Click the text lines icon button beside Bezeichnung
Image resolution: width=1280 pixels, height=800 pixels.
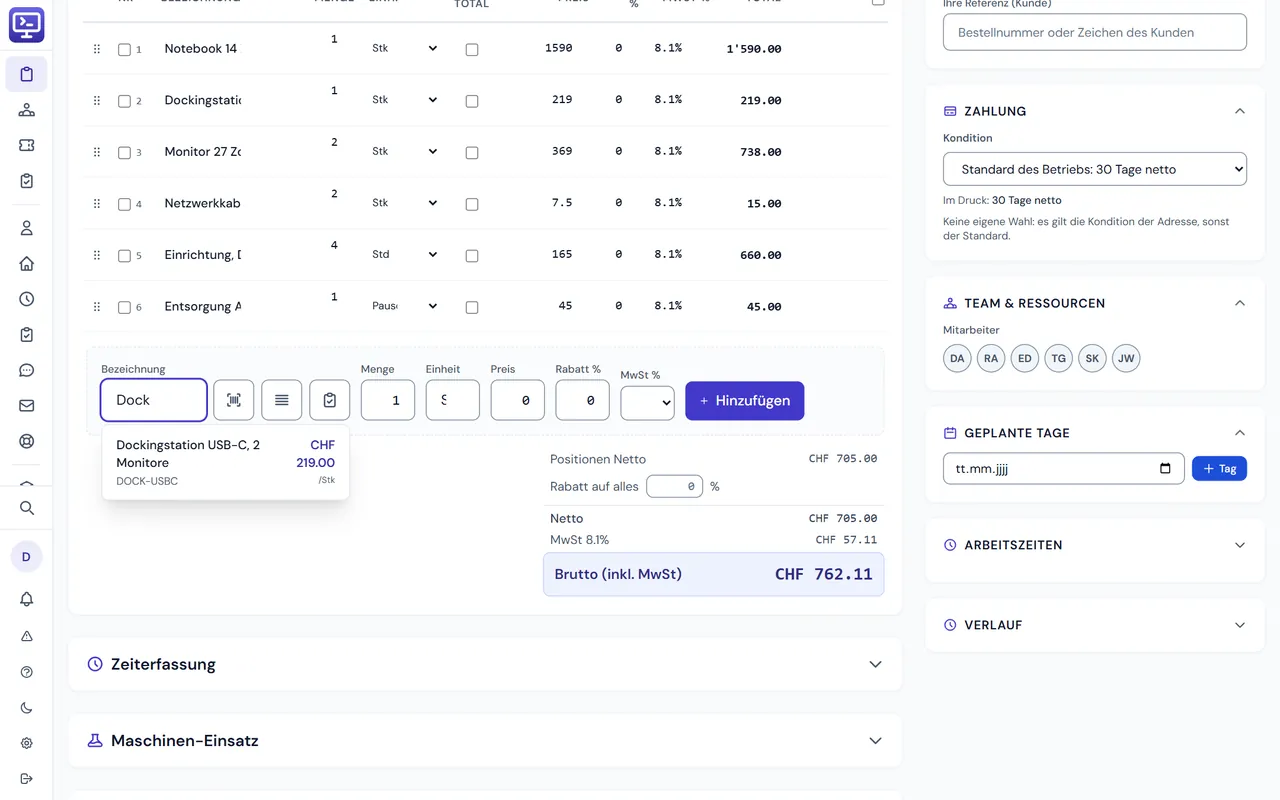coord(282,400)
